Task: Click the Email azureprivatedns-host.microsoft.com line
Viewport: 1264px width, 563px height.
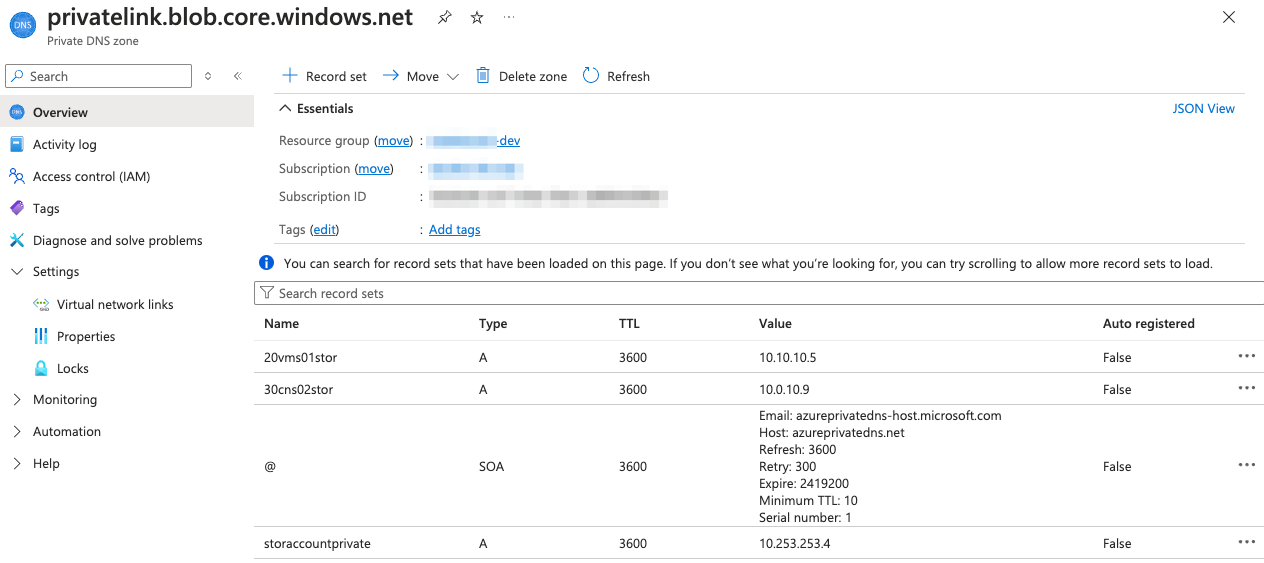Action: coord(880,415)
